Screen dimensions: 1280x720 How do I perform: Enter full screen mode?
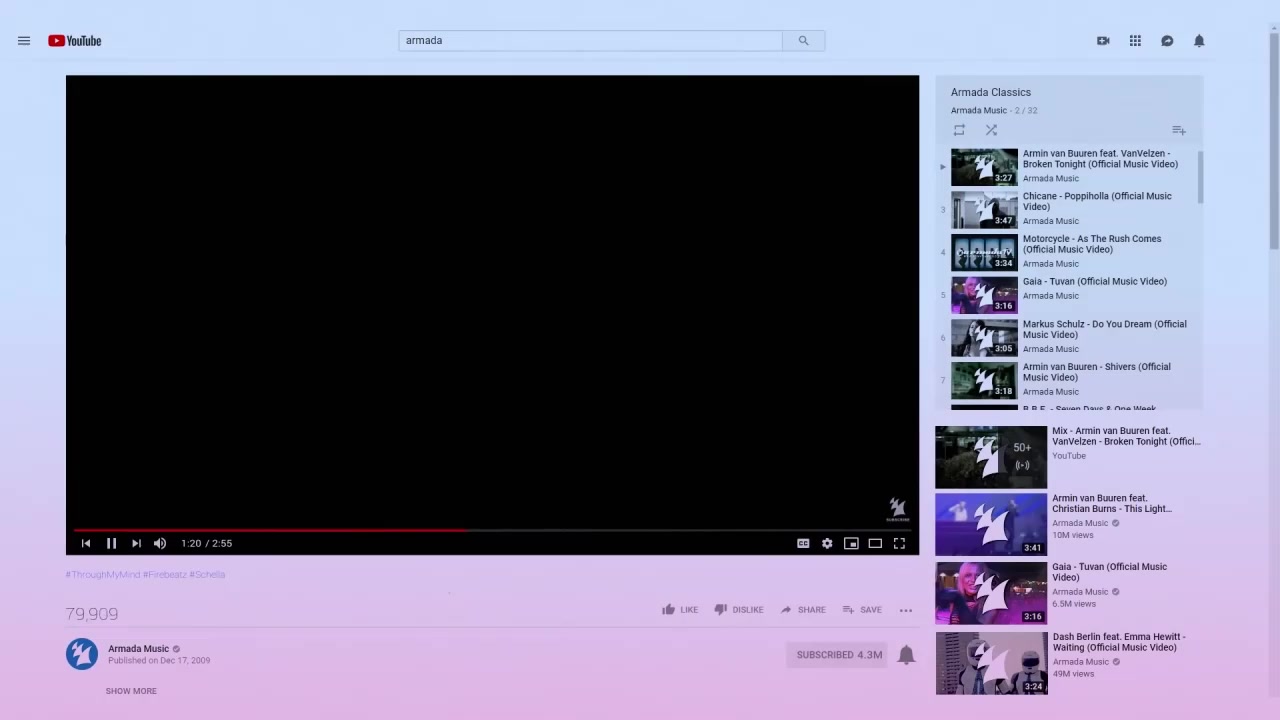point(899,543)
